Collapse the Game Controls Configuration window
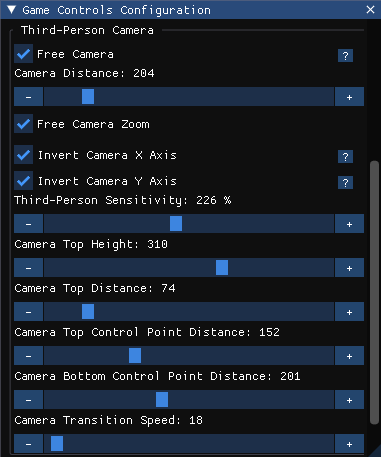Screen dimensions: 381x457 coord(11,10)
